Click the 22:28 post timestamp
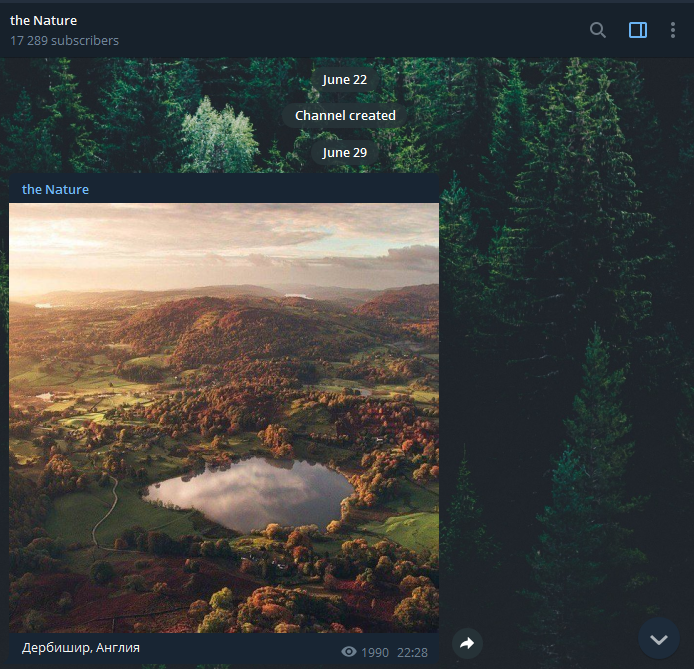This screenshot has width=694, height=669. [413, 653]
